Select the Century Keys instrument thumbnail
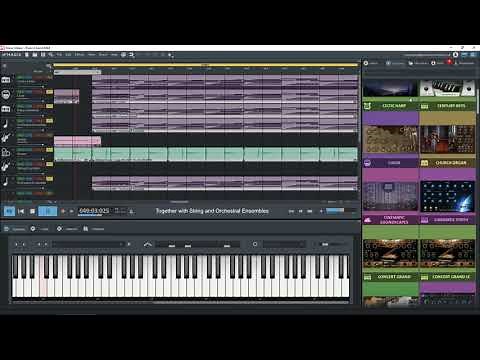Image resolution: width=480 pixels, height=360 pixels. pos(447,88)
